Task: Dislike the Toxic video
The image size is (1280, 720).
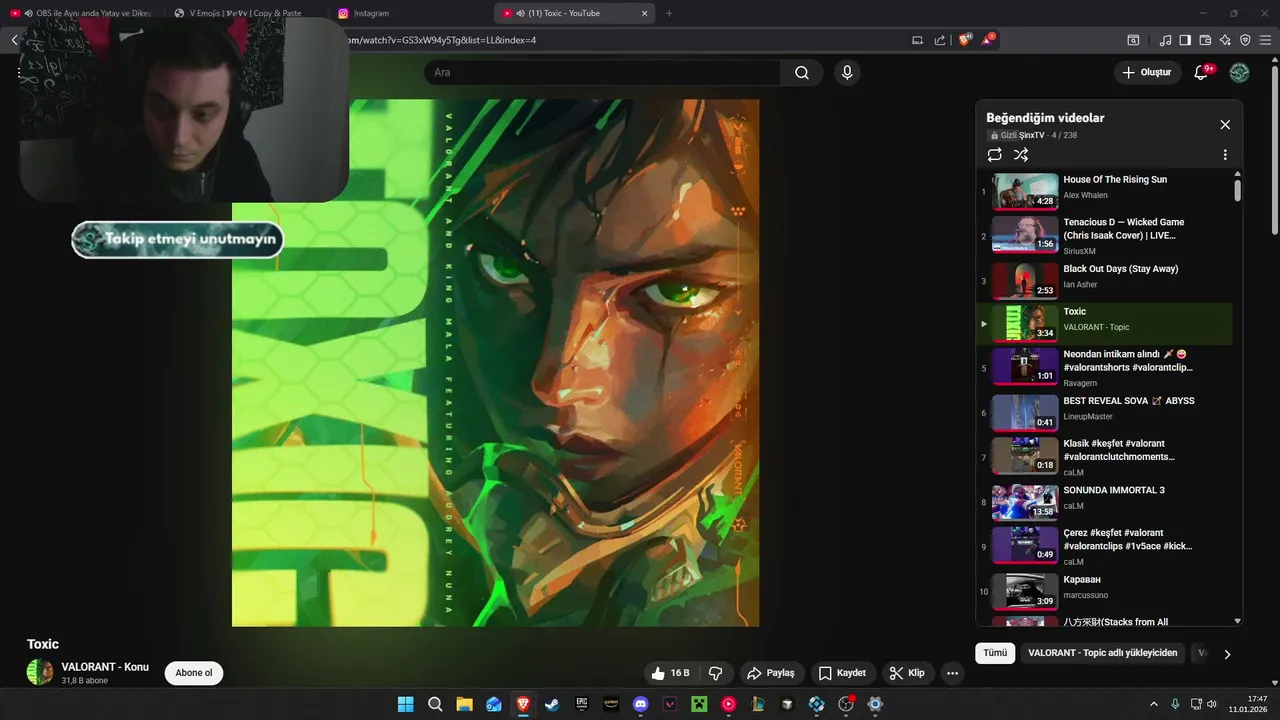Action: 715,673
